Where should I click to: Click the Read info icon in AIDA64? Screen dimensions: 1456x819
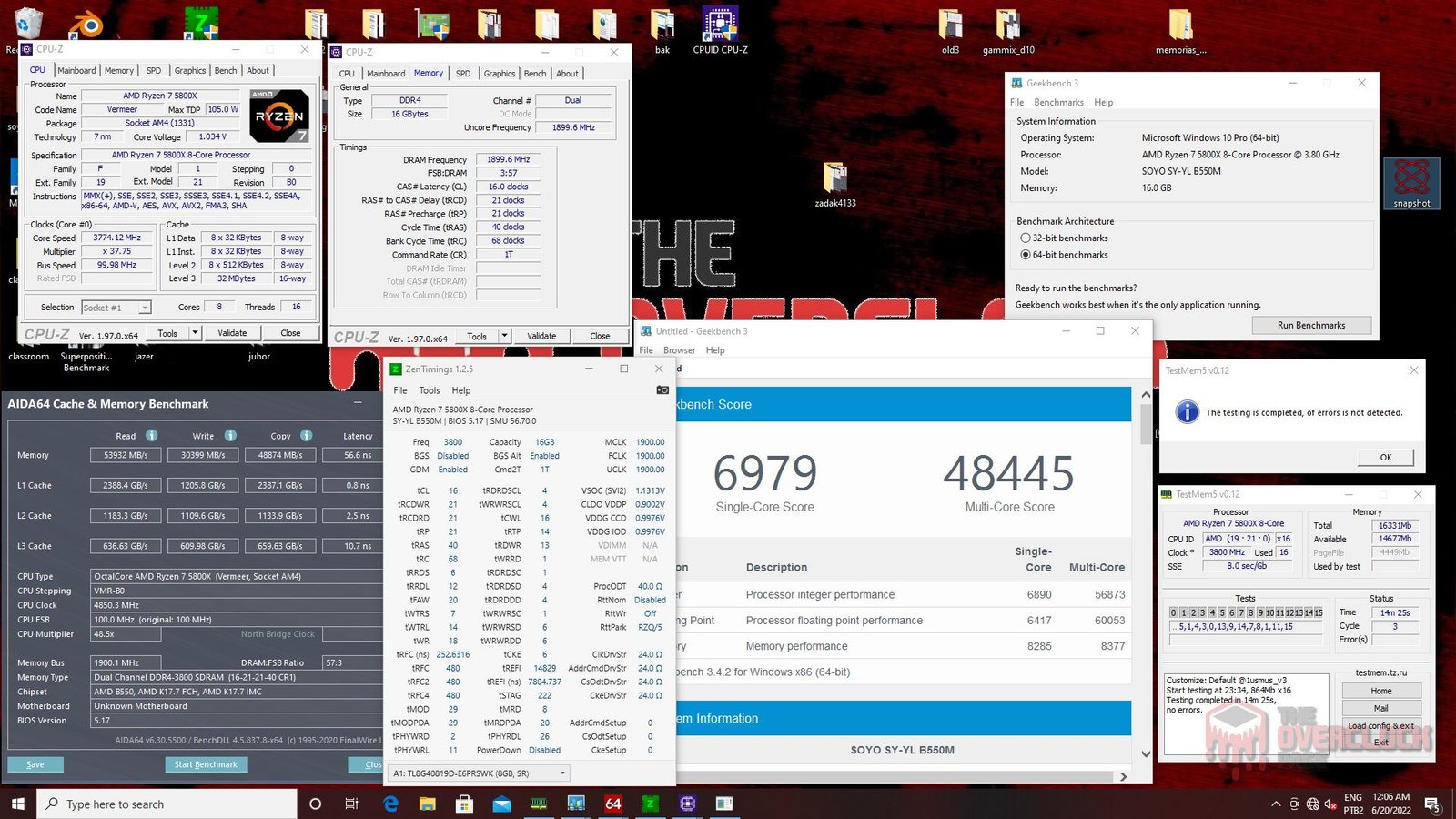pyautogui.click(x=152, y=435)
